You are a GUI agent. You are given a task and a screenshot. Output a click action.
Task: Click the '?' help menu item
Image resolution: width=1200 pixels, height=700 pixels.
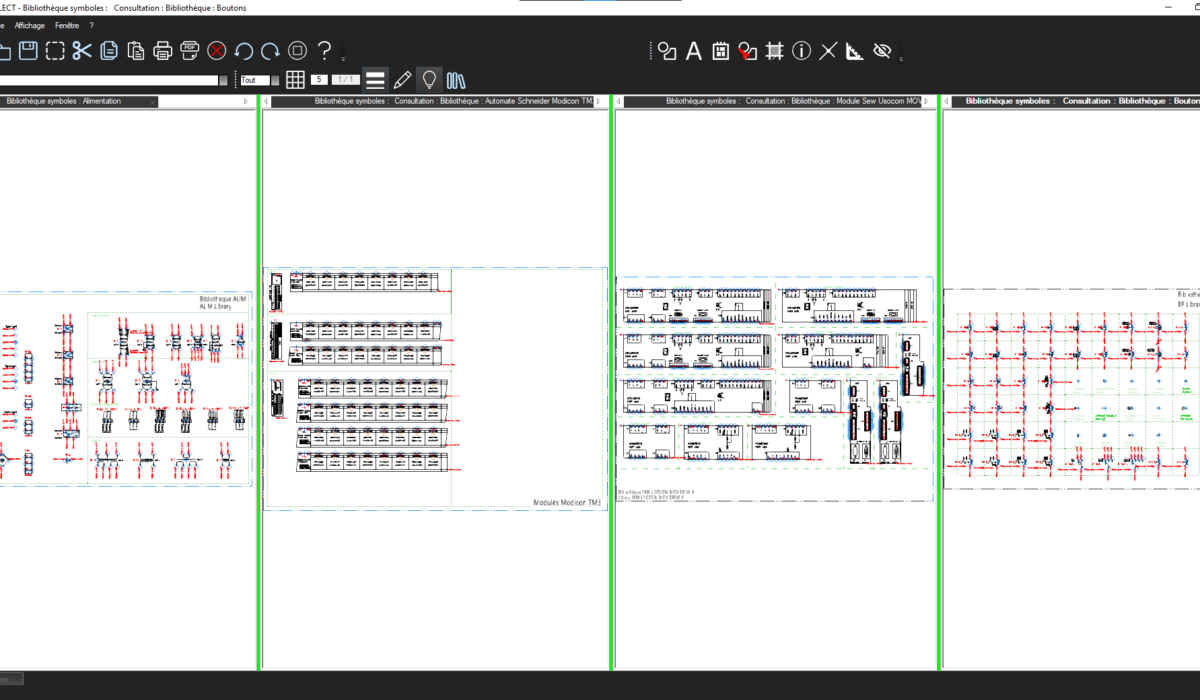(91, 25)
